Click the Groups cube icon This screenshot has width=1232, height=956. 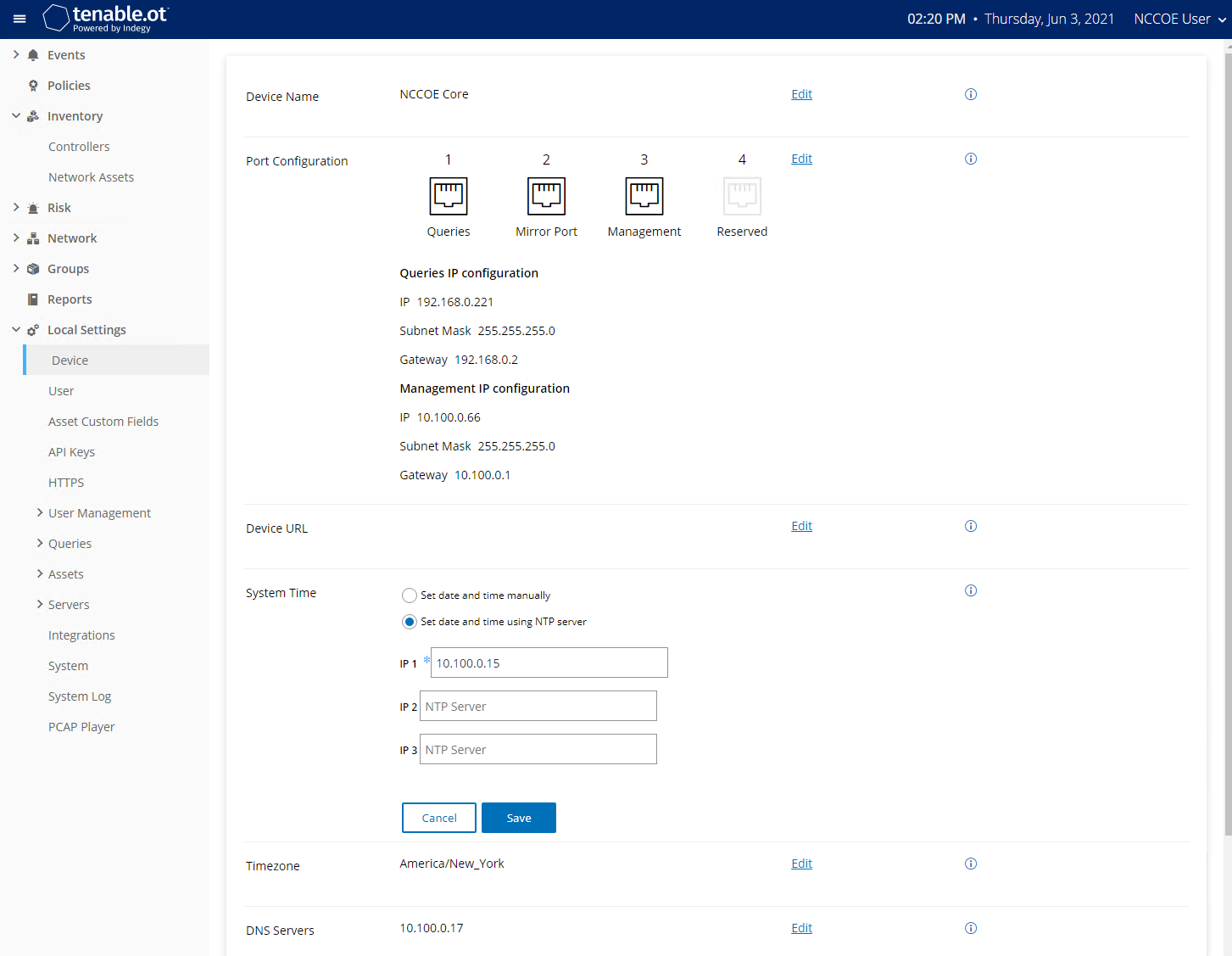point(33,269)
